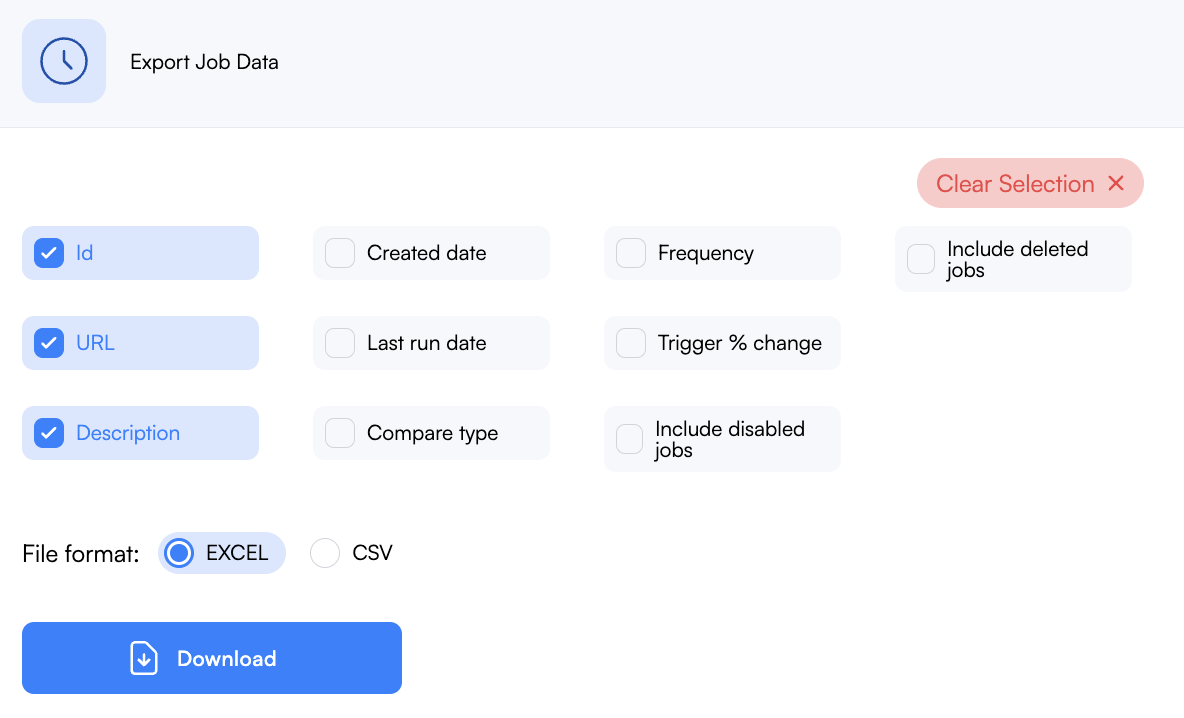
Task: Tick the Last run date checkbox
Action: tap(340, 343)
